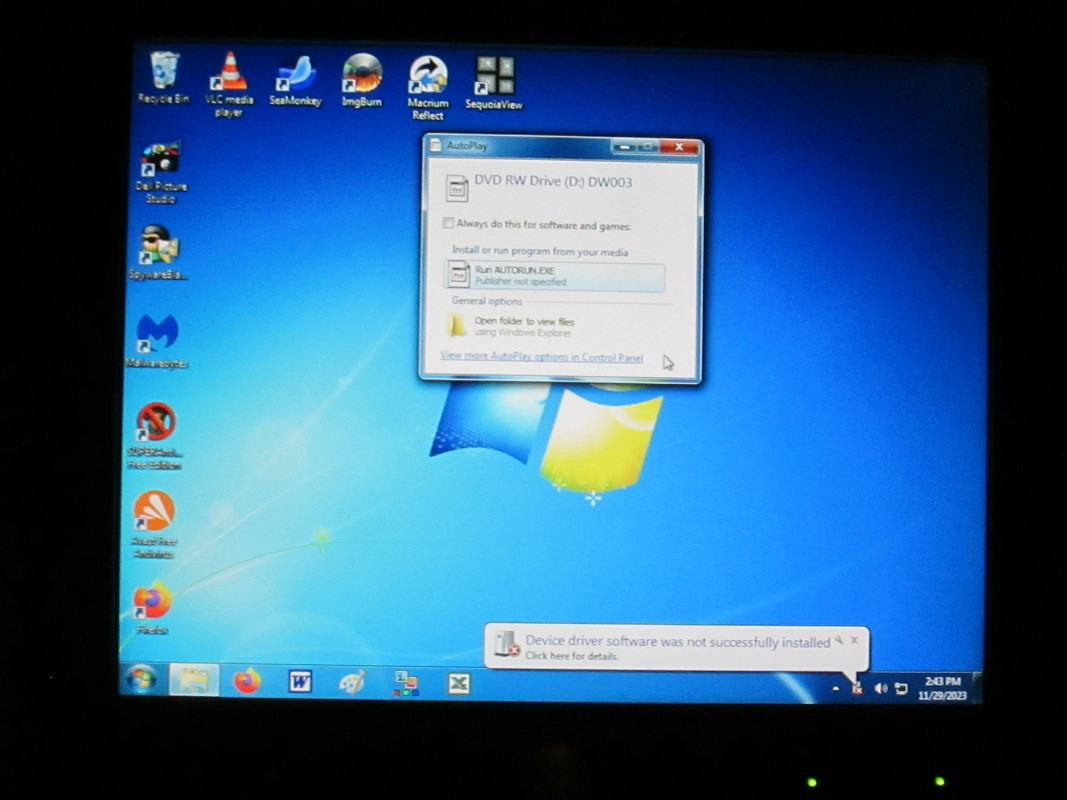The image size is (1067, 800).
Task: Click the device install error tray icon
Action: (x=857, y=688)
